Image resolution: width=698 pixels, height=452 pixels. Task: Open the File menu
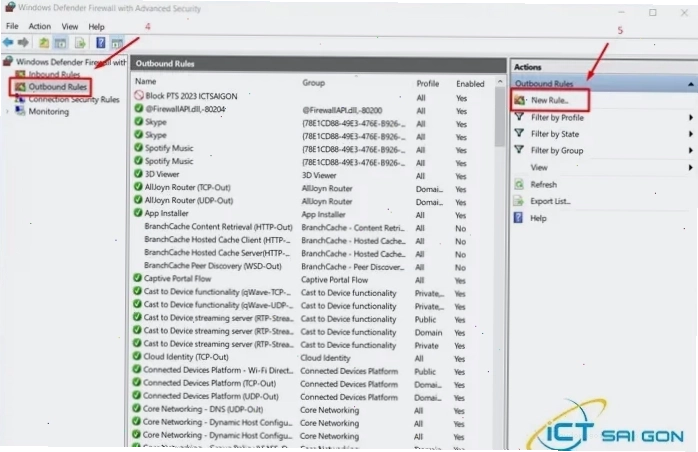click(x=12, y=26)
